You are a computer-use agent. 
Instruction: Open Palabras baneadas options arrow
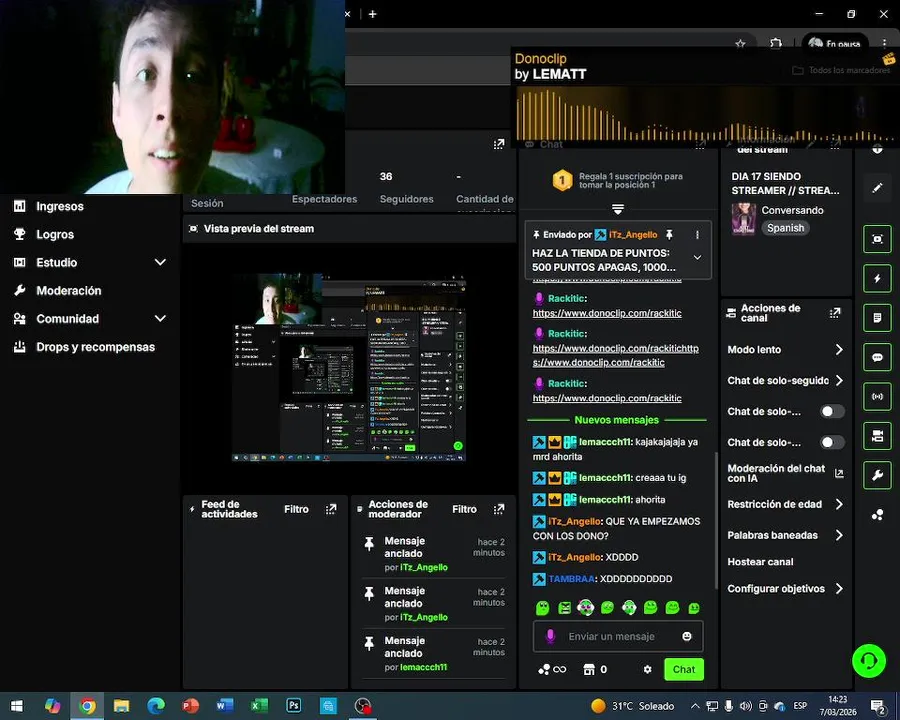pyautogui.click(x=839, y=535)
